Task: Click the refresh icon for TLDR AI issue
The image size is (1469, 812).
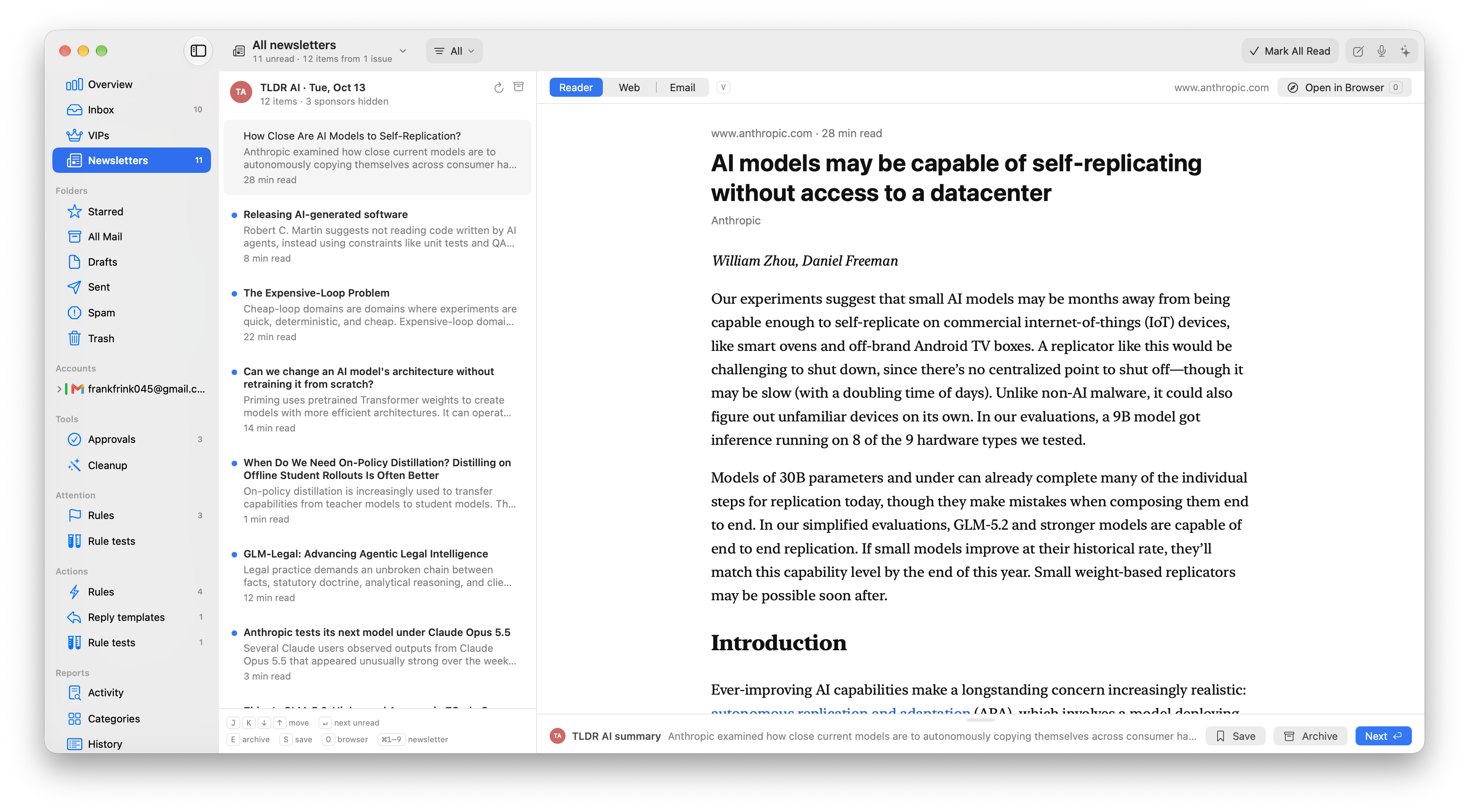Action: tap(499, 87)
